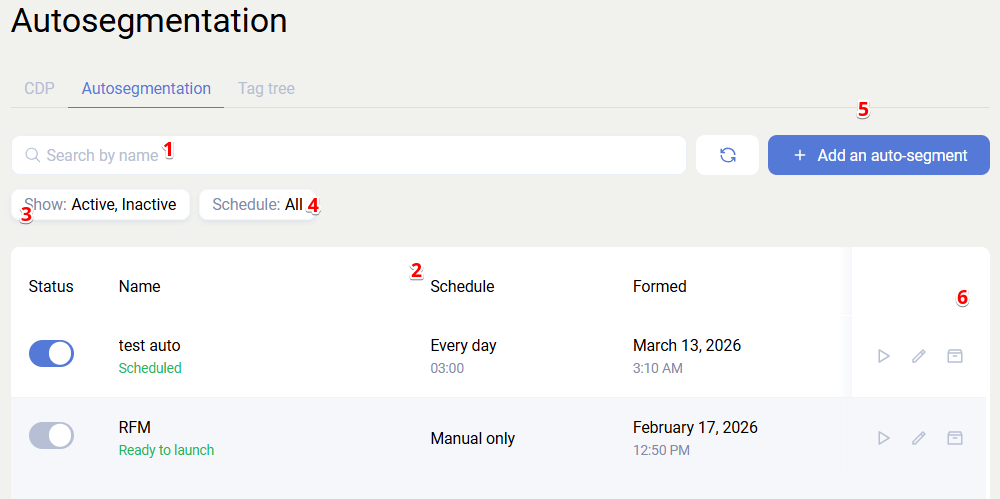This screenshot has width=1000, height=499.
Task: Archive the test auto segment
Action: click(955, 356)
